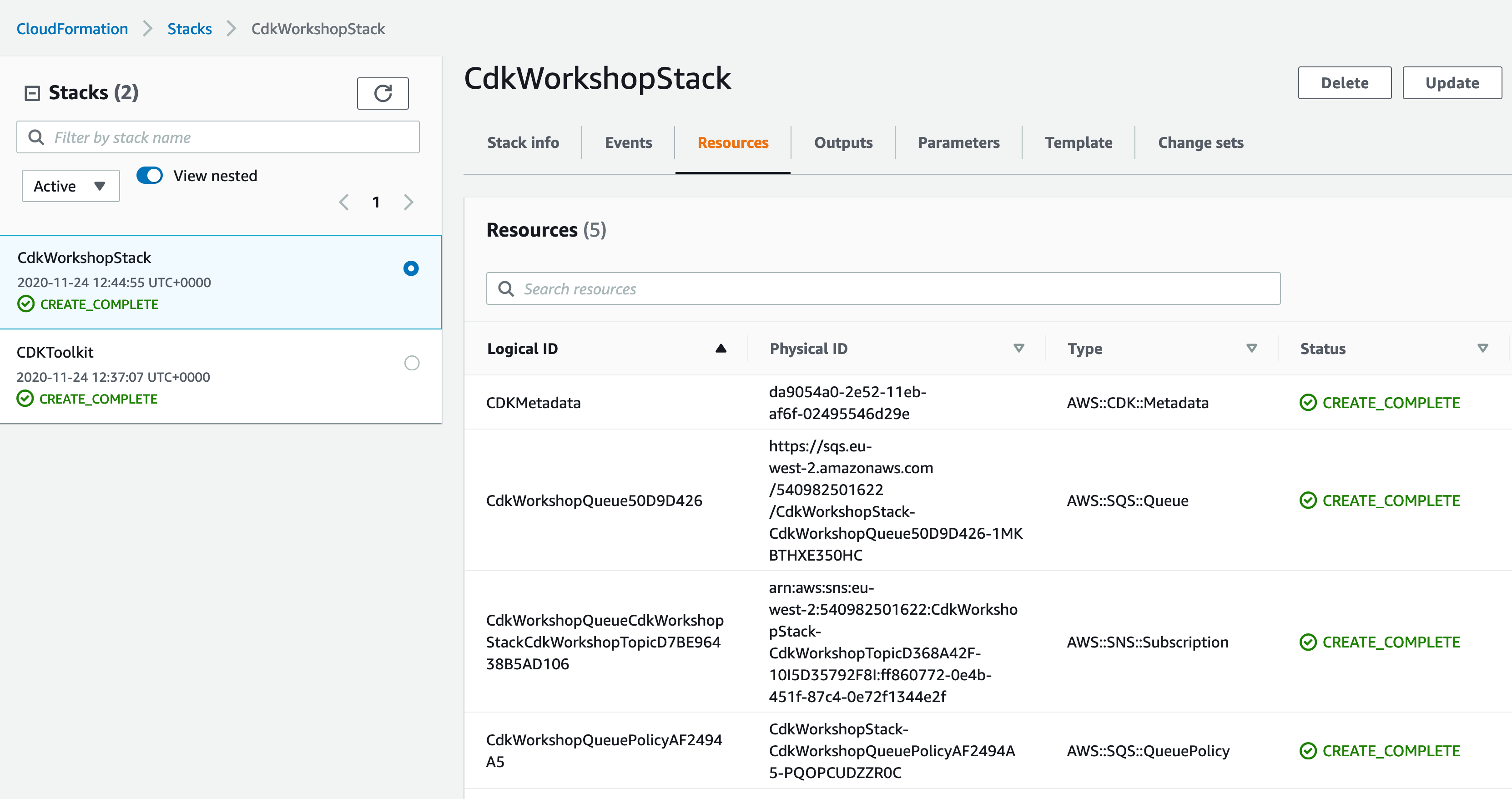Switch to Change sets tab
1512x799 pixels.
(x=1200, y=143)
